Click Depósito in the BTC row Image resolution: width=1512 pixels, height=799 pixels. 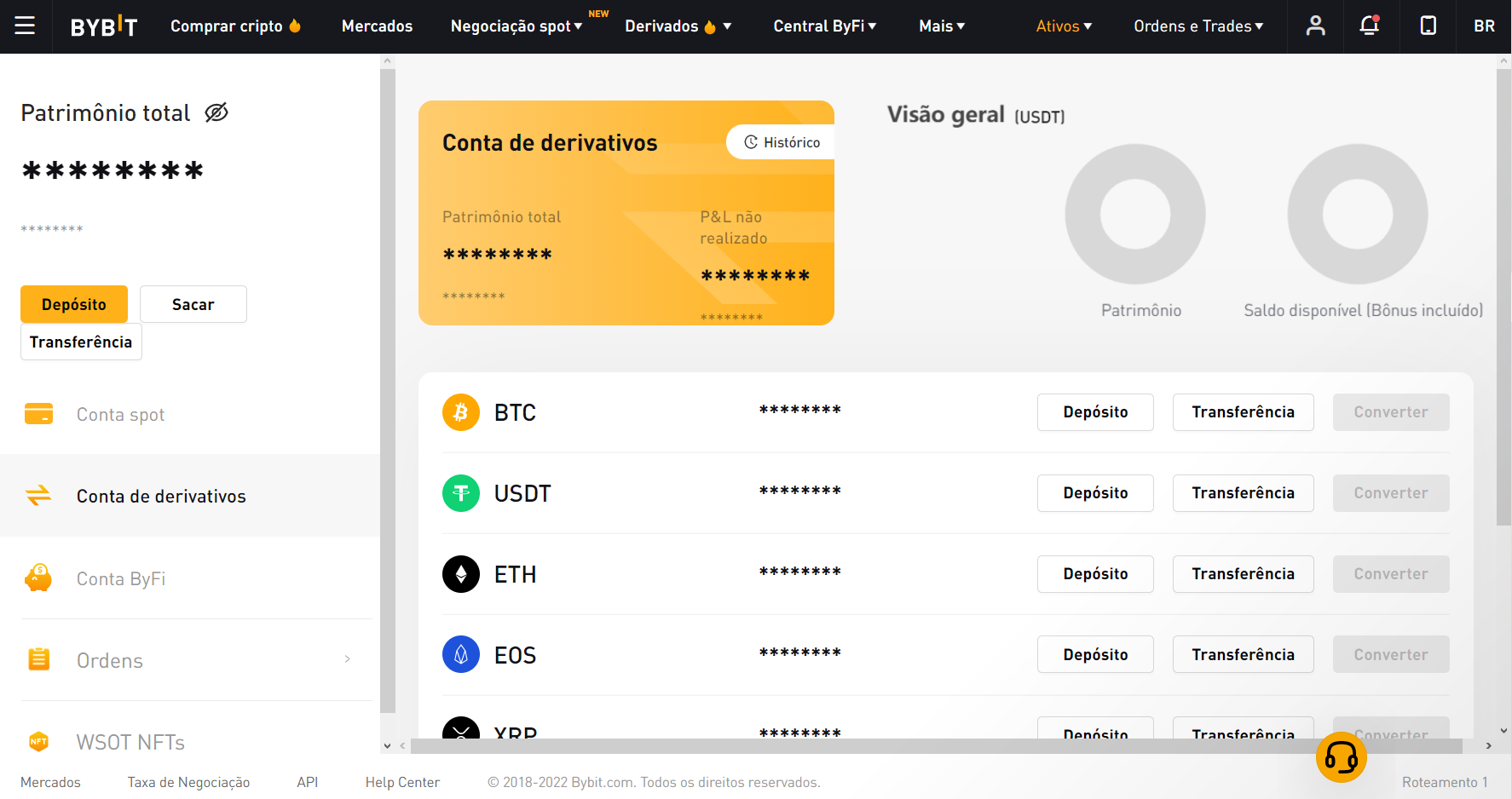(x=1095, y=412)
